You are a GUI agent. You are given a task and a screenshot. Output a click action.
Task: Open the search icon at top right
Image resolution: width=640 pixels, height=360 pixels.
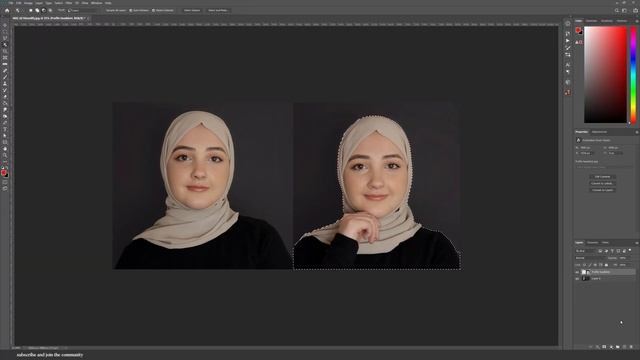pos(617,10)
